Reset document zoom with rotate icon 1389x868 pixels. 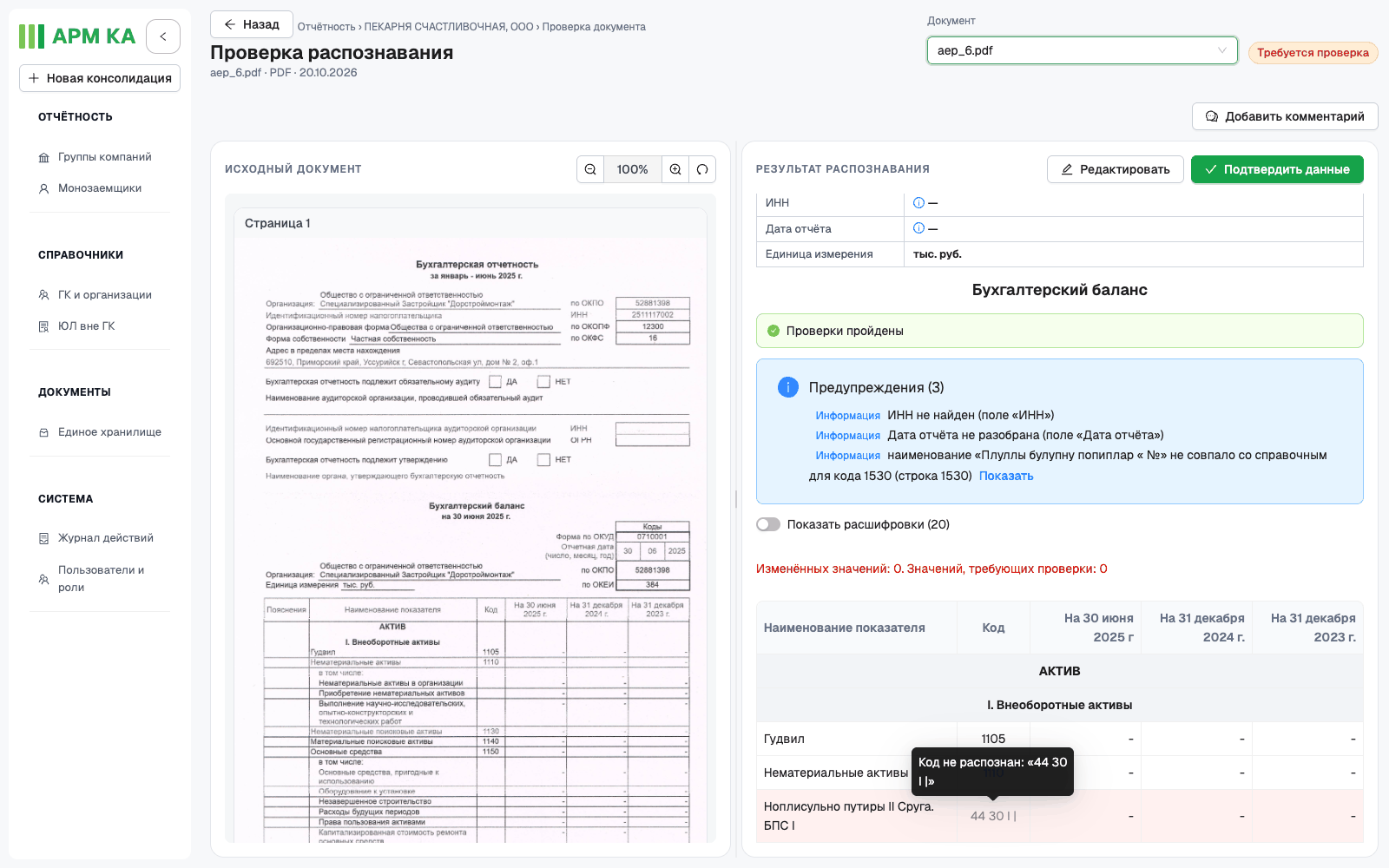pyautogui.click(x=702, y=169)
